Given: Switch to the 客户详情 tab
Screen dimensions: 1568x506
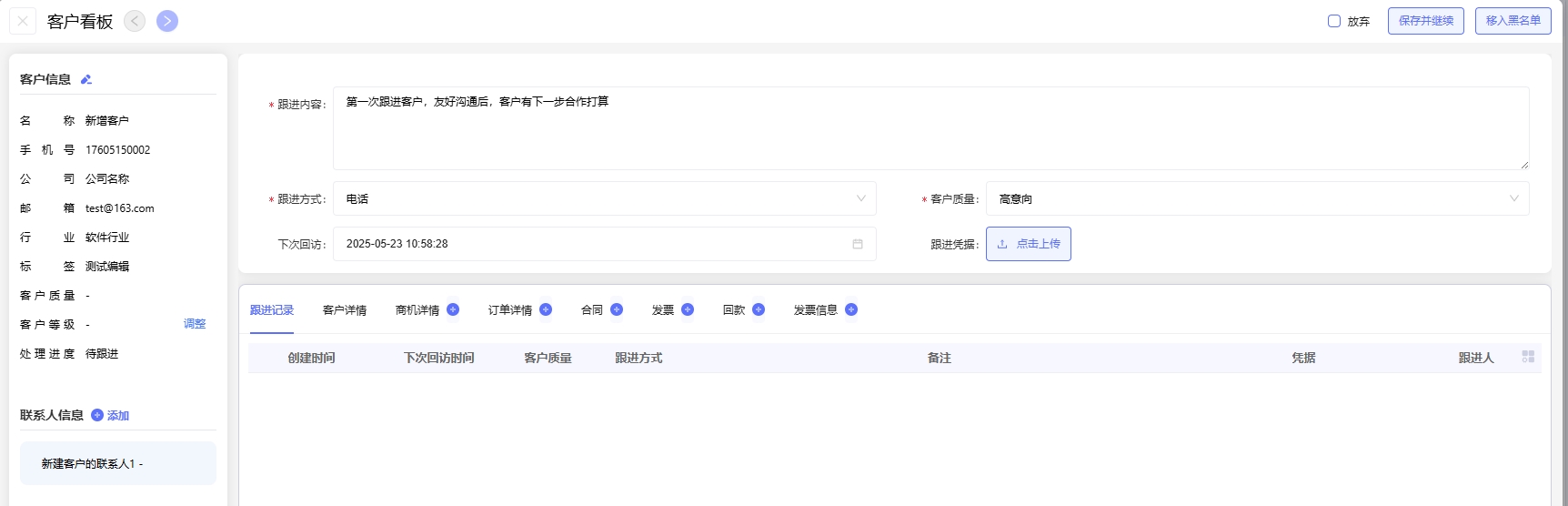Looking at the screenshot, I should 345,310.
